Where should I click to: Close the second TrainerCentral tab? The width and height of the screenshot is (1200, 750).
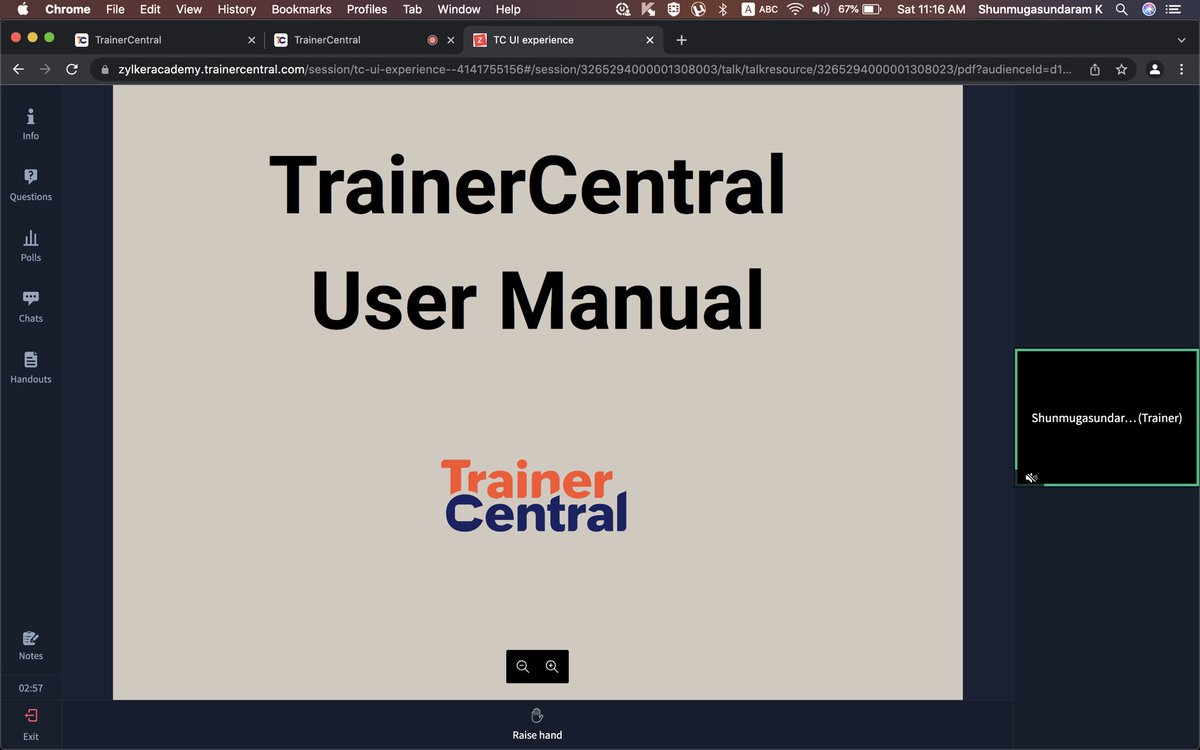coord(450,40)
